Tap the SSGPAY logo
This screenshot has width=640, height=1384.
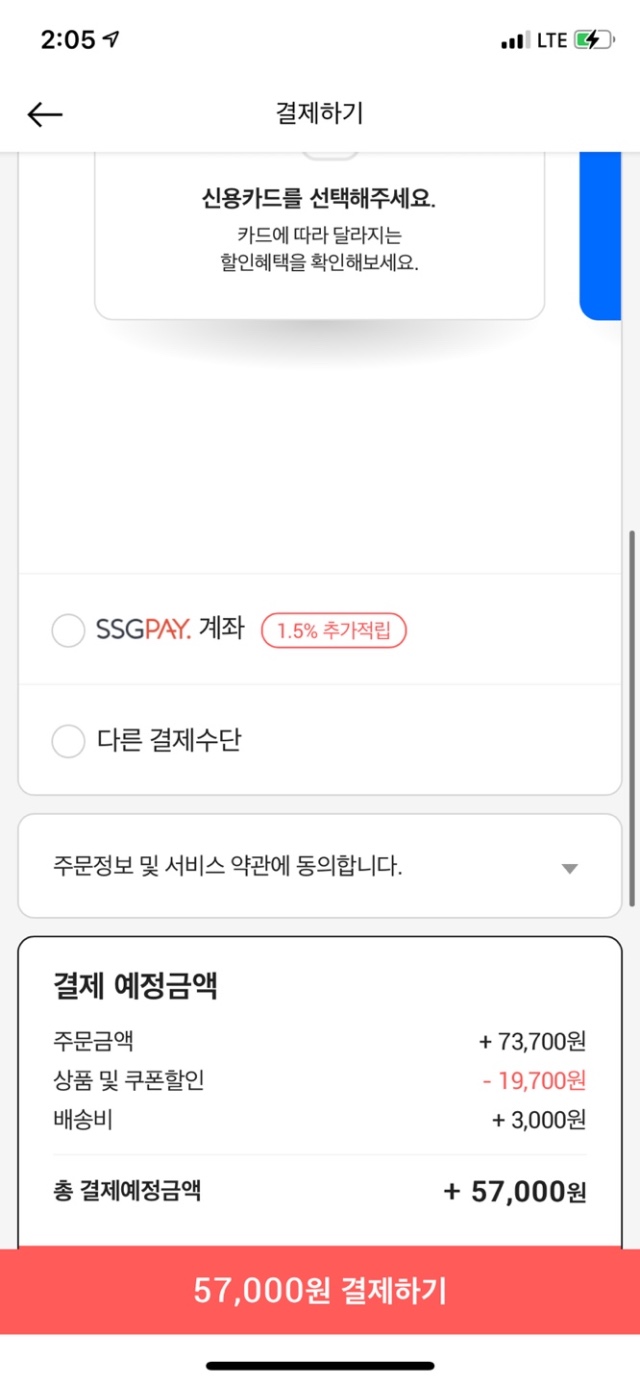(143, 631)
